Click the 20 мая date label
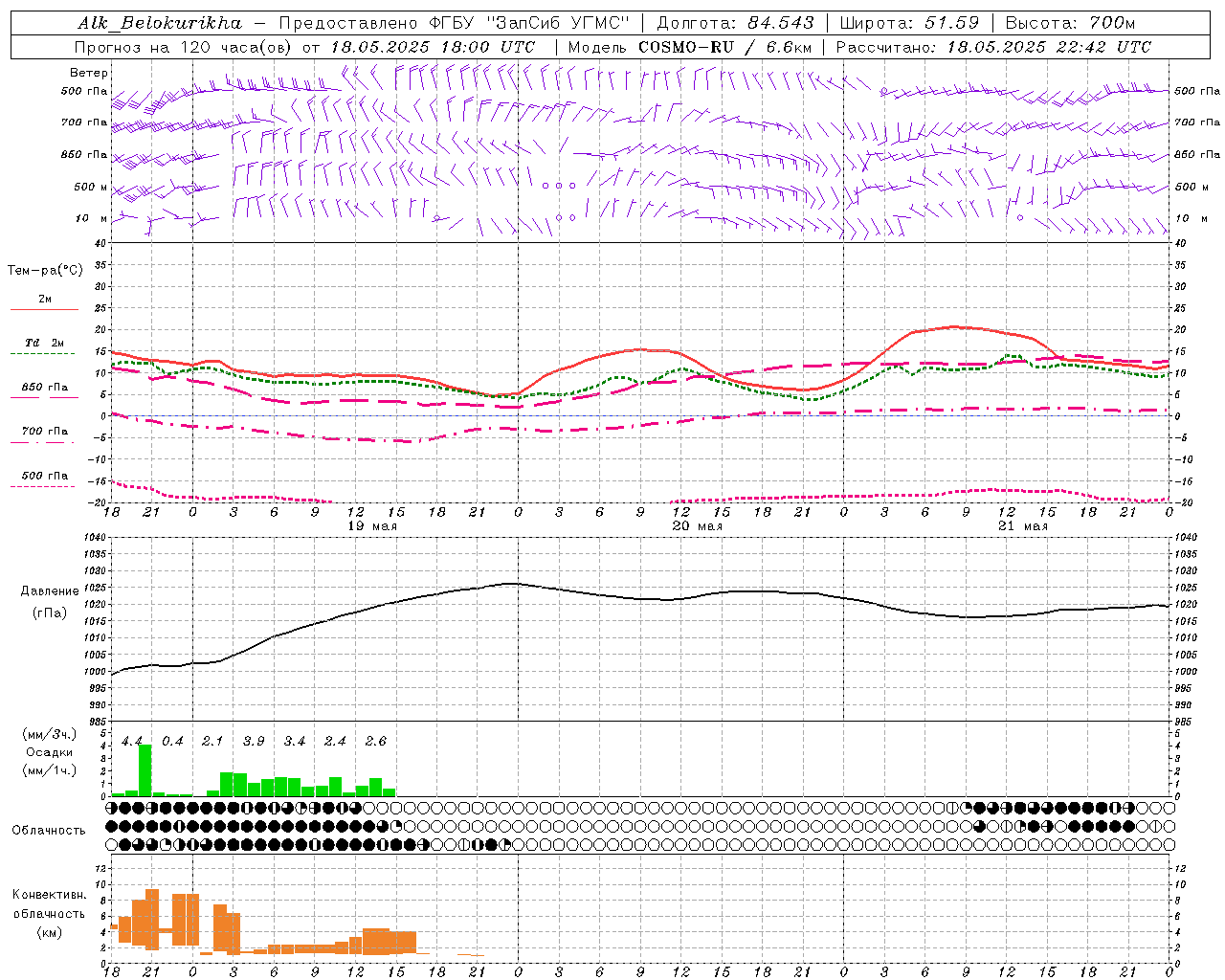 (x=698, y=526)
